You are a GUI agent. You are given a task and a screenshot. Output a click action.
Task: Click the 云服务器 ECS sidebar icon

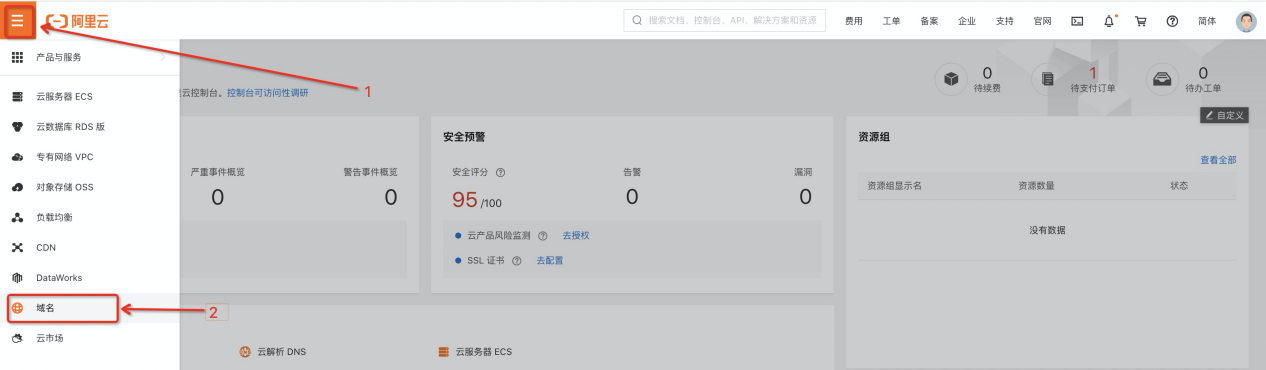17,97
